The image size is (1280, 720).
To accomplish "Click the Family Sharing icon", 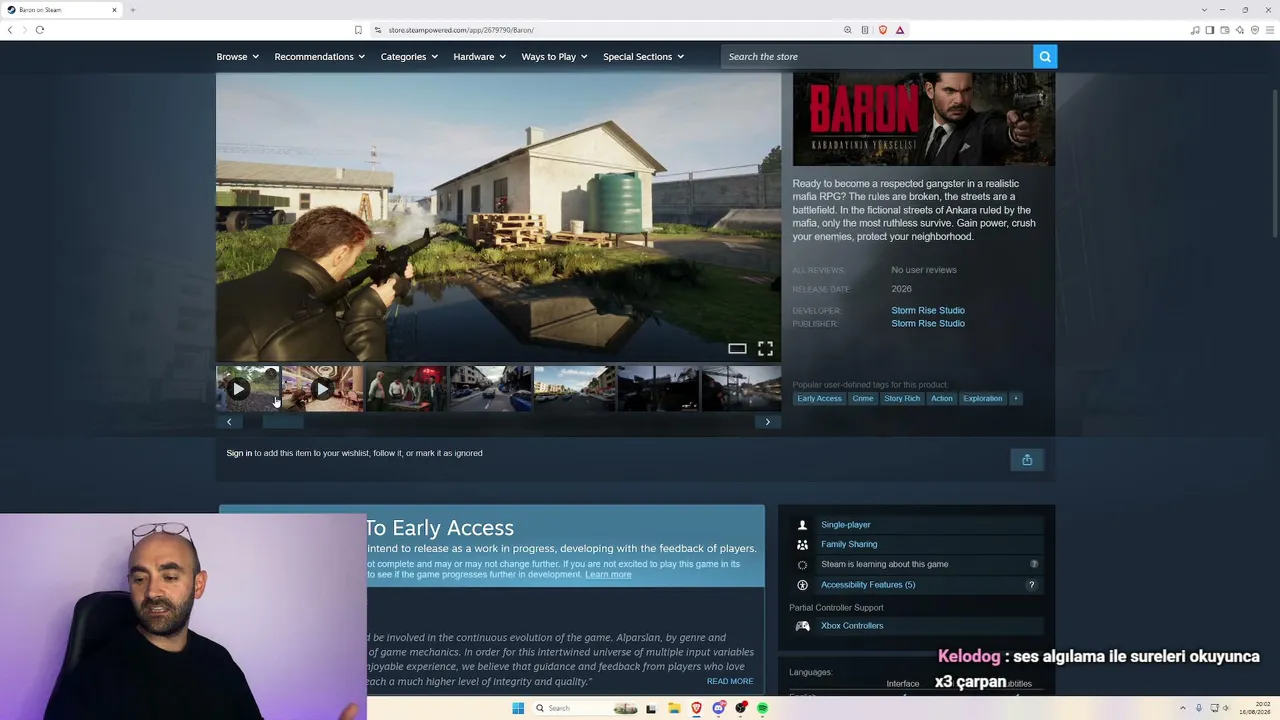I will point(802,545).
